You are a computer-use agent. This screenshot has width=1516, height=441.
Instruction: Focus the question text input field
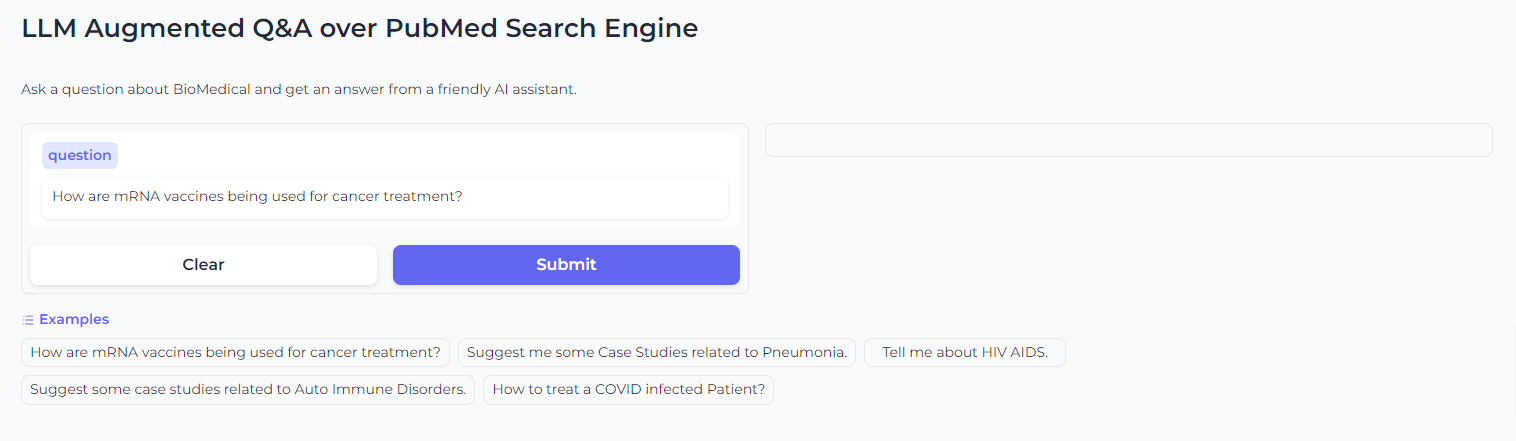[x=384, y=197]
